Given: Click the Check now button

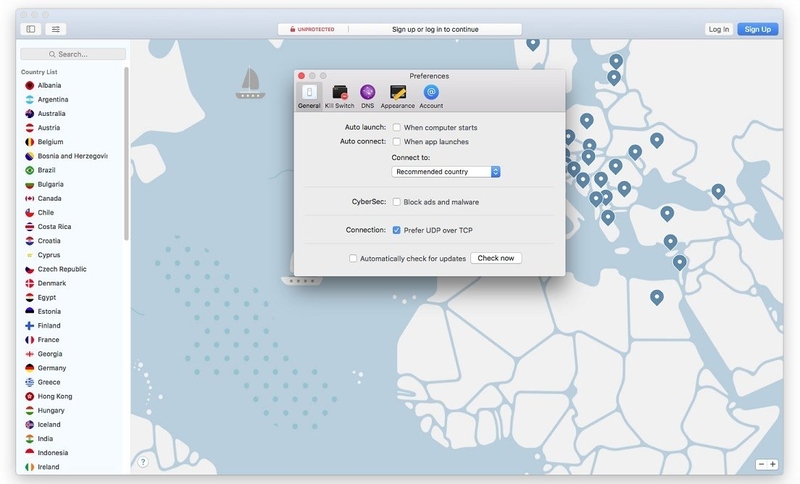Looking at the screenshot, I should click(496, 258).
